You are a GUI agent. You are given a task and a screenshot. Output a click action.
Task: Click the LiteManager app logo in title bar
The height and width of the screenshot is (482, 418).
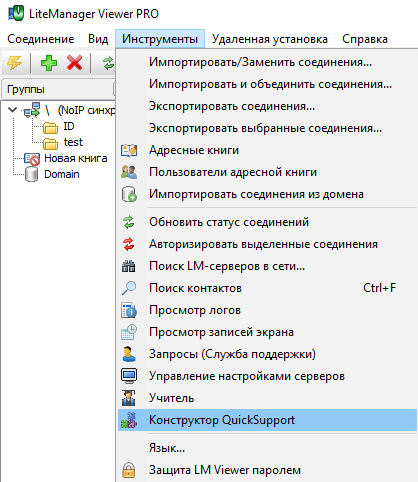click(16, 14)
